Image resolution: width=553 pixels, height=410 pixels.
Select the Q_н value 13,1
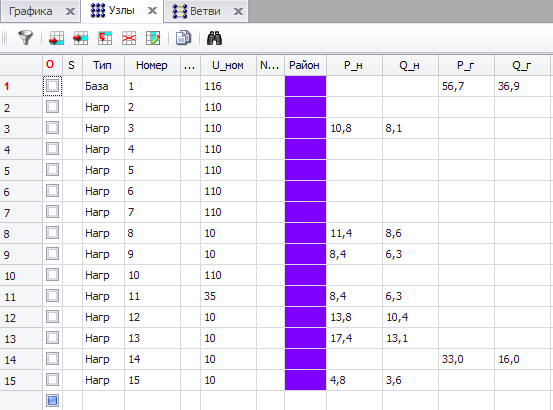coord(410,338)
